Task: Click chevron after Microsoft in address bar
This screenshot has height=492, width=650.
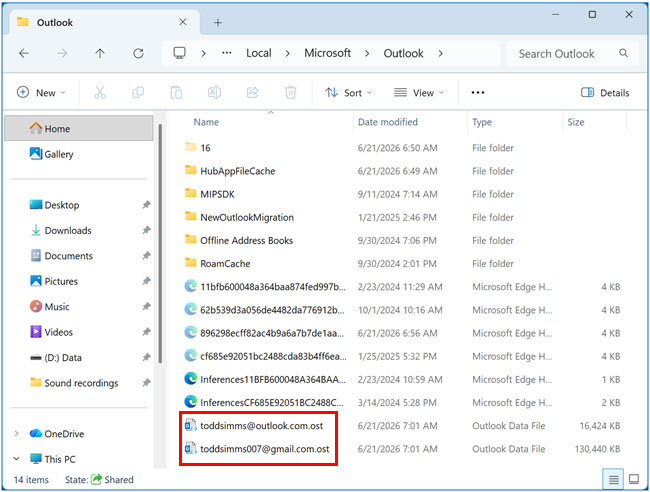Action: pos(367,53)
